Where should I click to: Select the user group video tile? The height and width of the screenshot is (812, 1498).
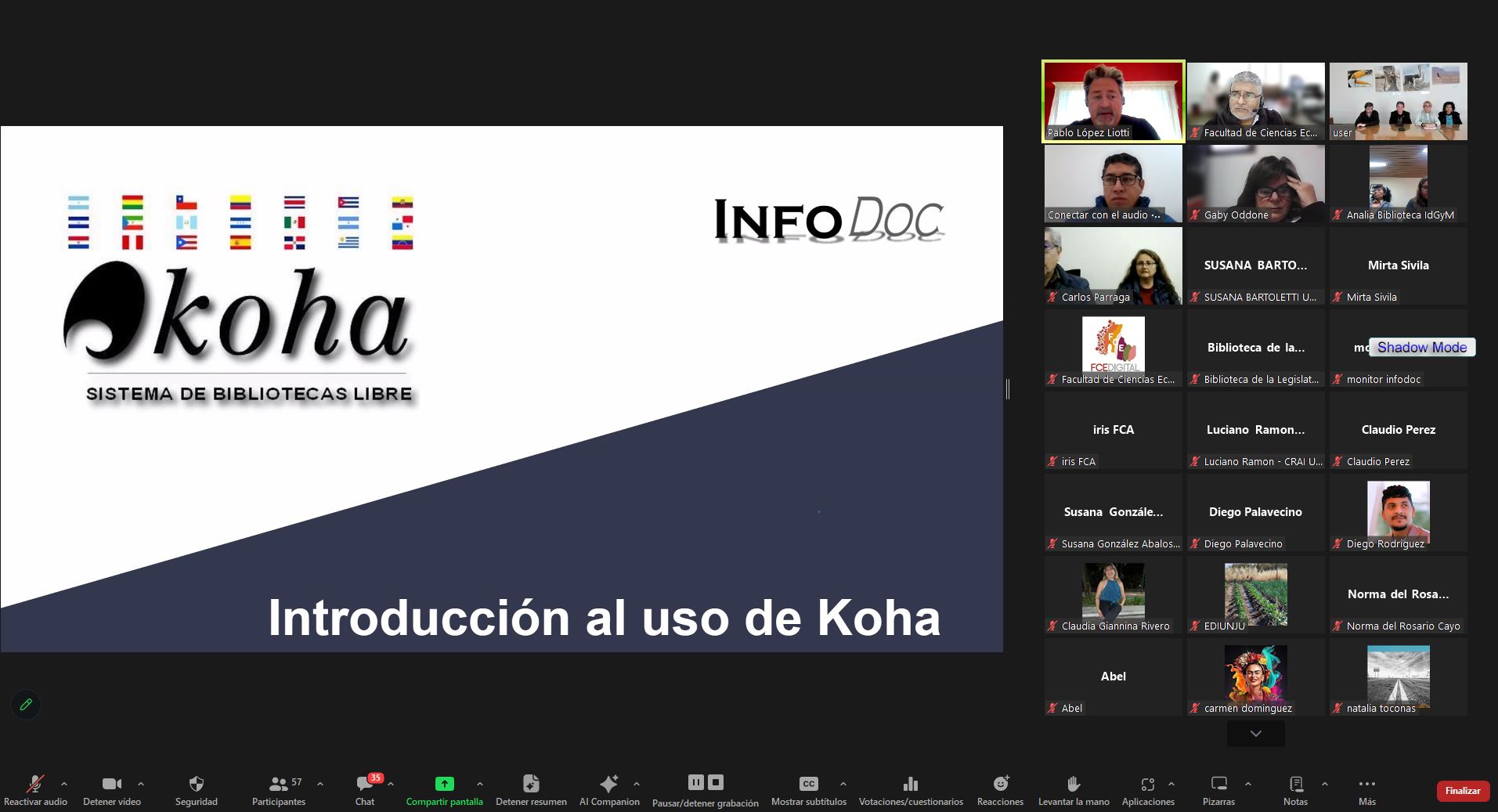(1399, 102)
